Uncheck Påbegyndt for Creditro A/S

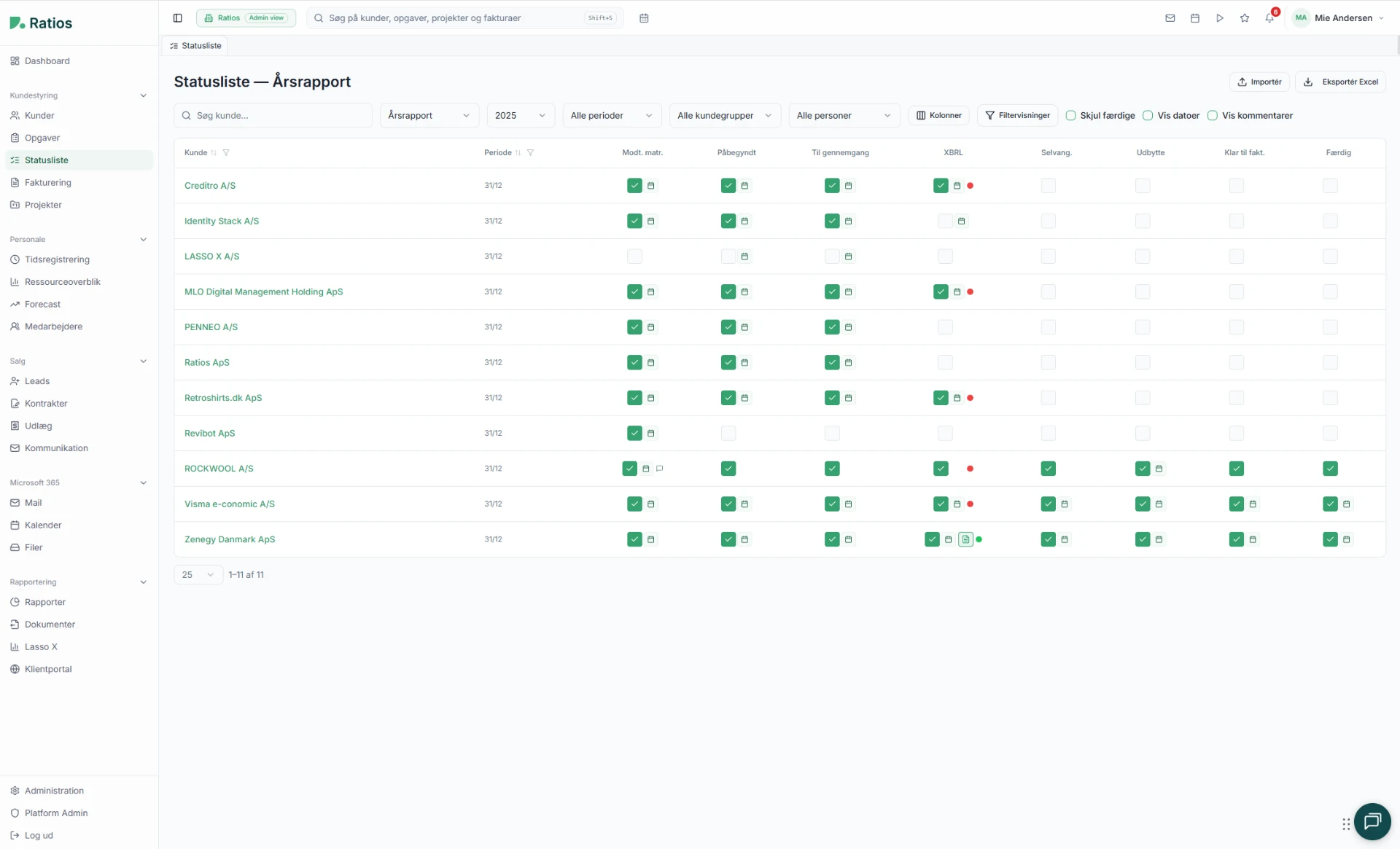click(728, 186)
